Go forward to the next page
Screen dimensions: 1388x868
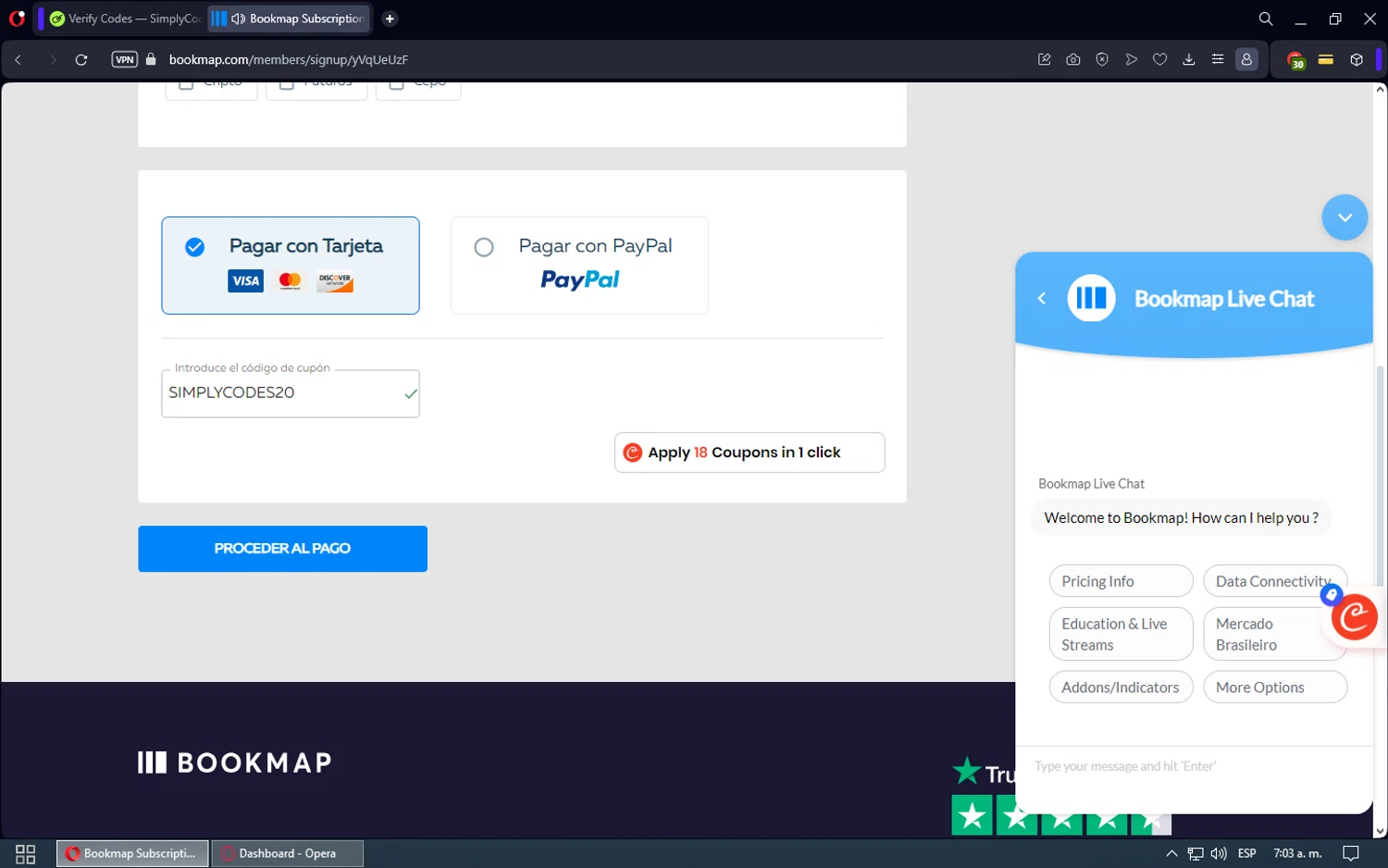click(x=53, y=59)
